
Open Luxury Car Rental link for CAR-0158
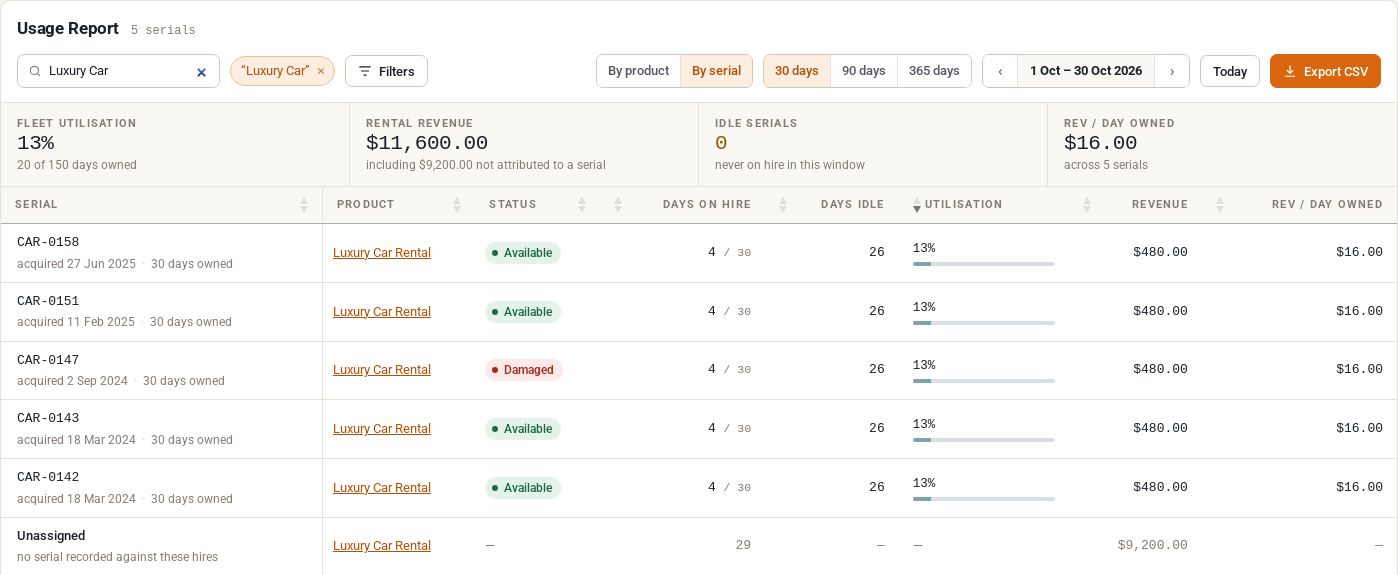(382, 253)
